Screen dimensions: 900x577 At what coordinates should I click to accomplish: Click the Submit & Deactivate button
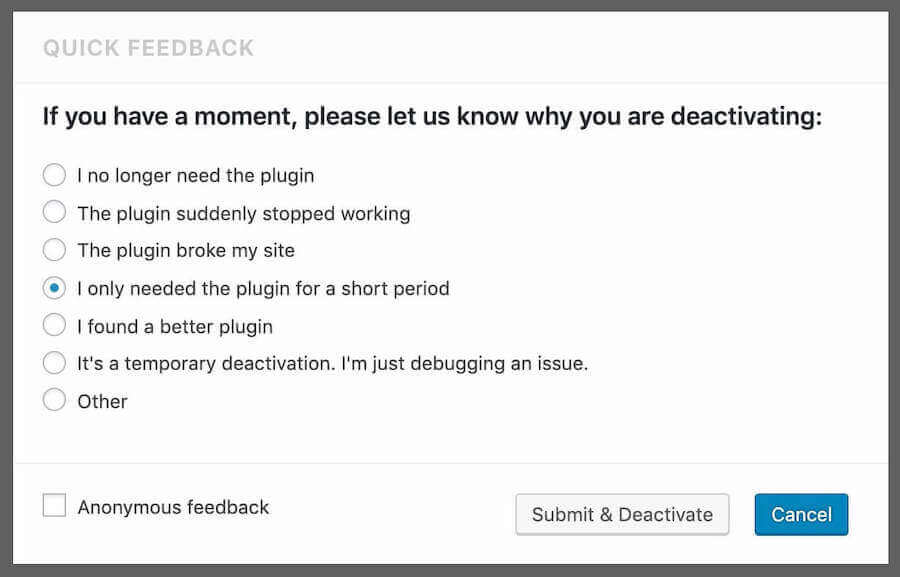tap(622, 514)
